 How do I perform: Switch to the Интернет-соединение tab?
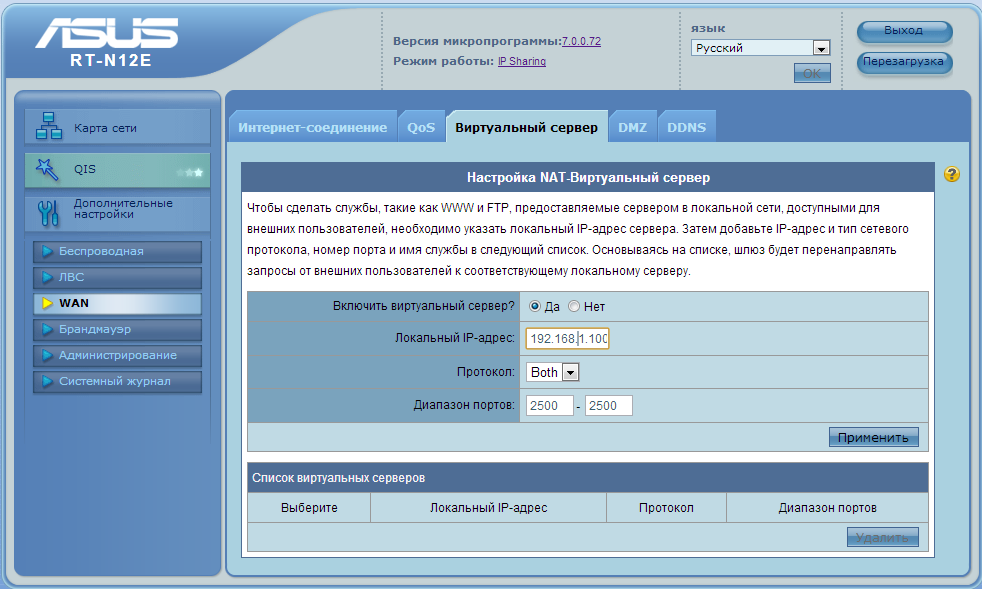pyautogui.click(x=312, y=128)
